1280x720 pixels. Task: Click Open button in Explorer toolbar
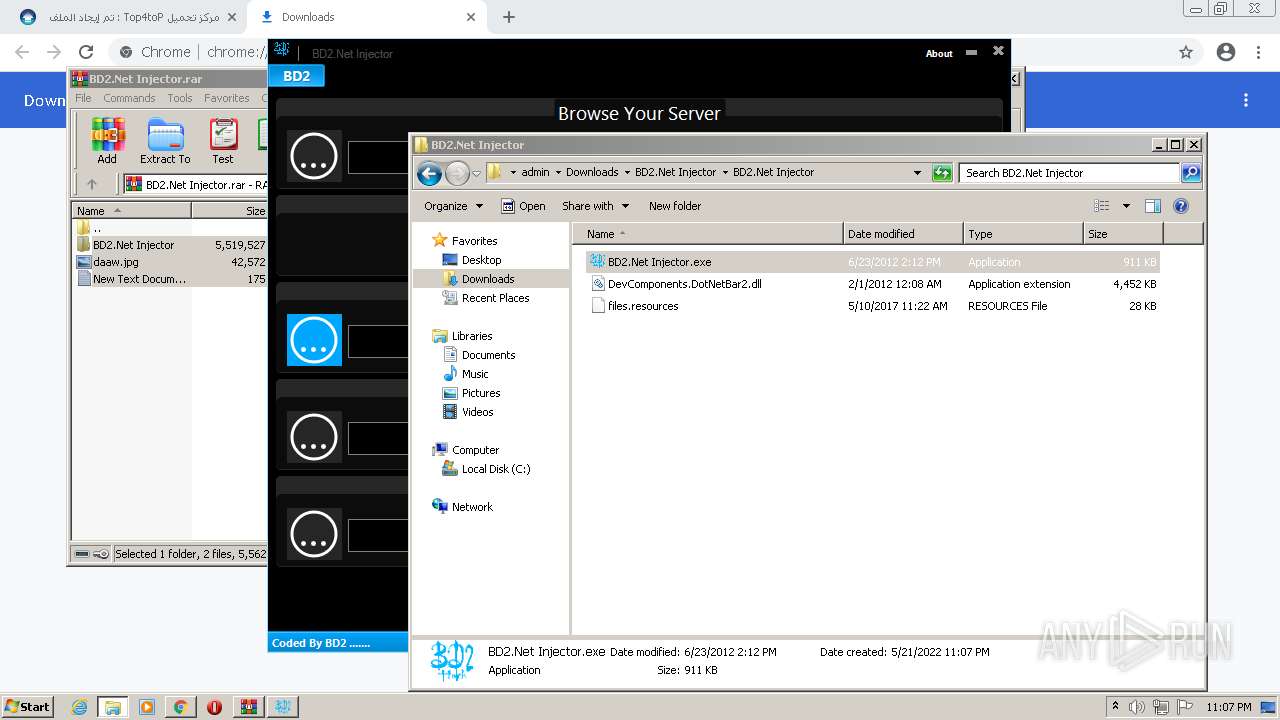point(523,206)
